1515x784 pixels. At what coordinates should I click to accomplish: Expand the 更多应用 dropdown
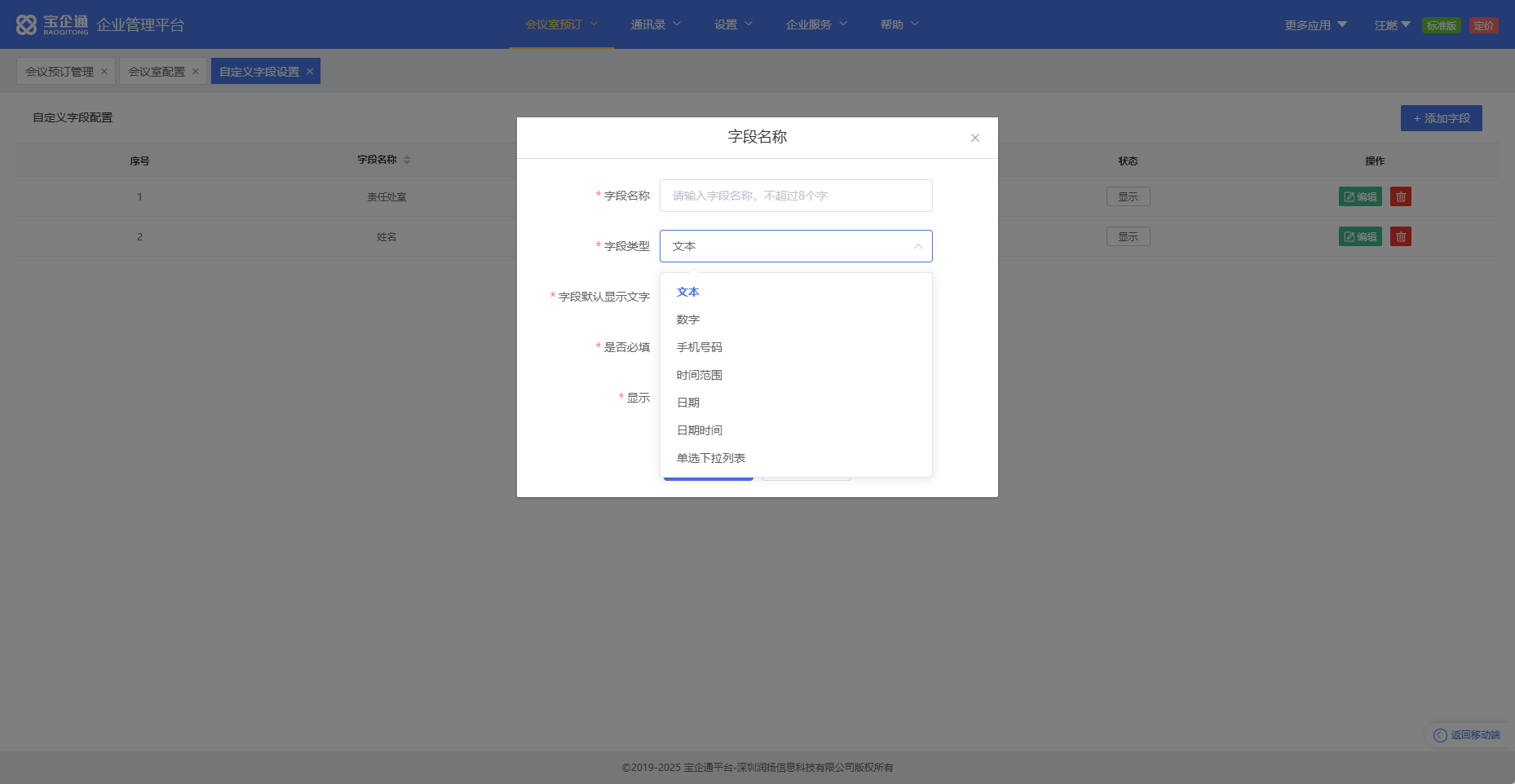pyautogui.click(x=1315, y=25)
